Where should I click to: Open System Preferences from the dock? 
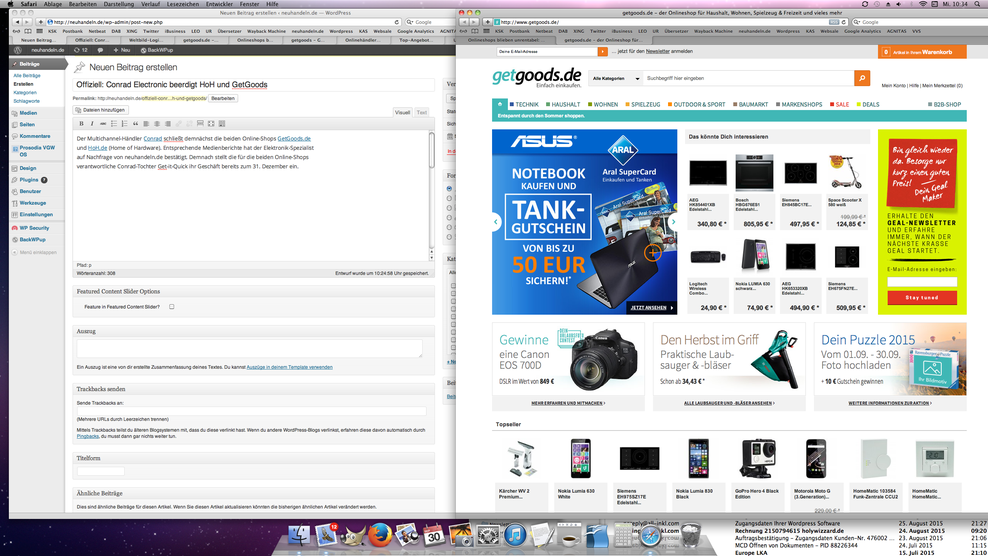(x=488, y=536)
